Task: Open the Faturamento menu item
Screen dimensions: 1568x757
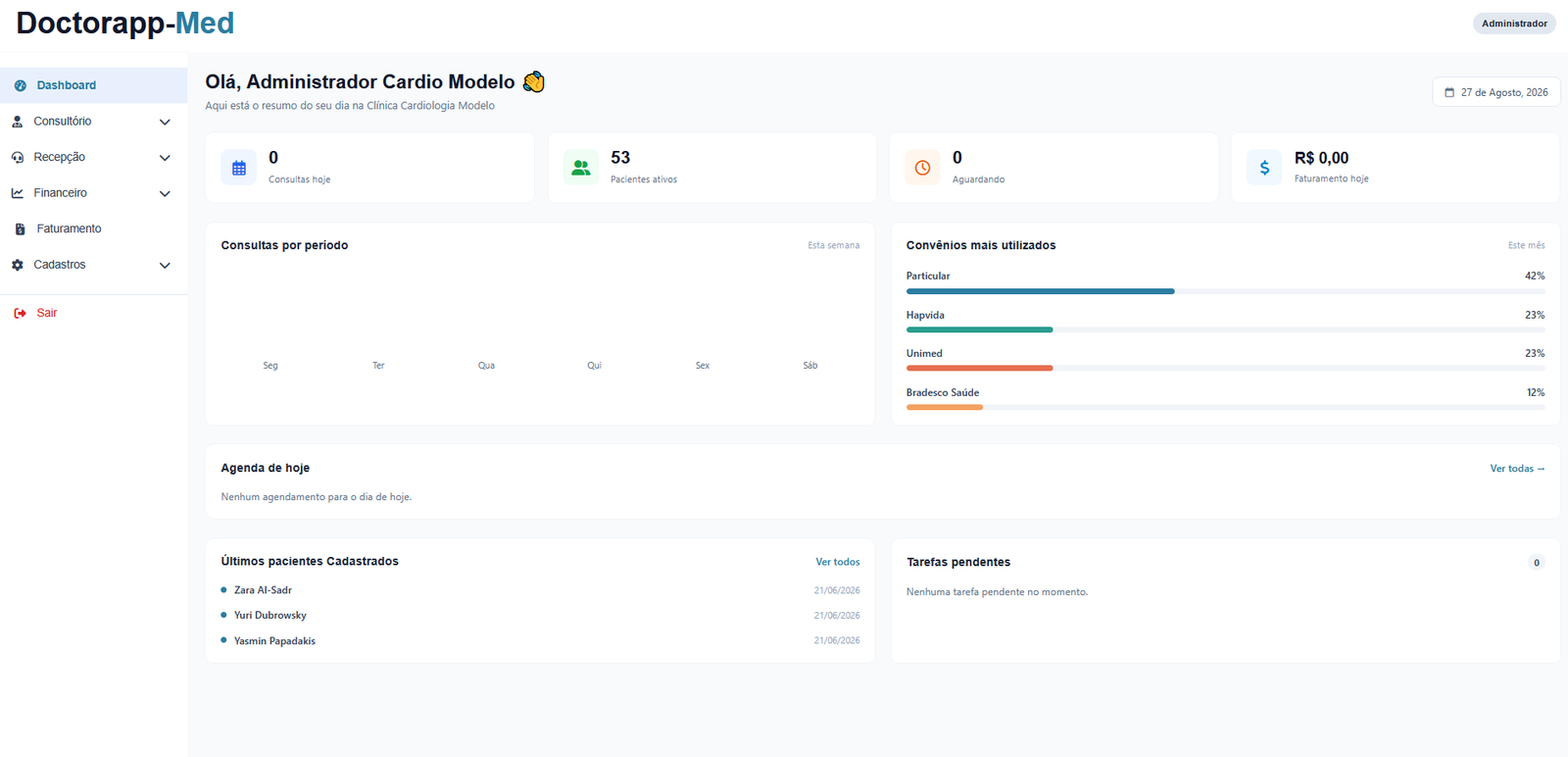Action: click(x=94, y=228)
